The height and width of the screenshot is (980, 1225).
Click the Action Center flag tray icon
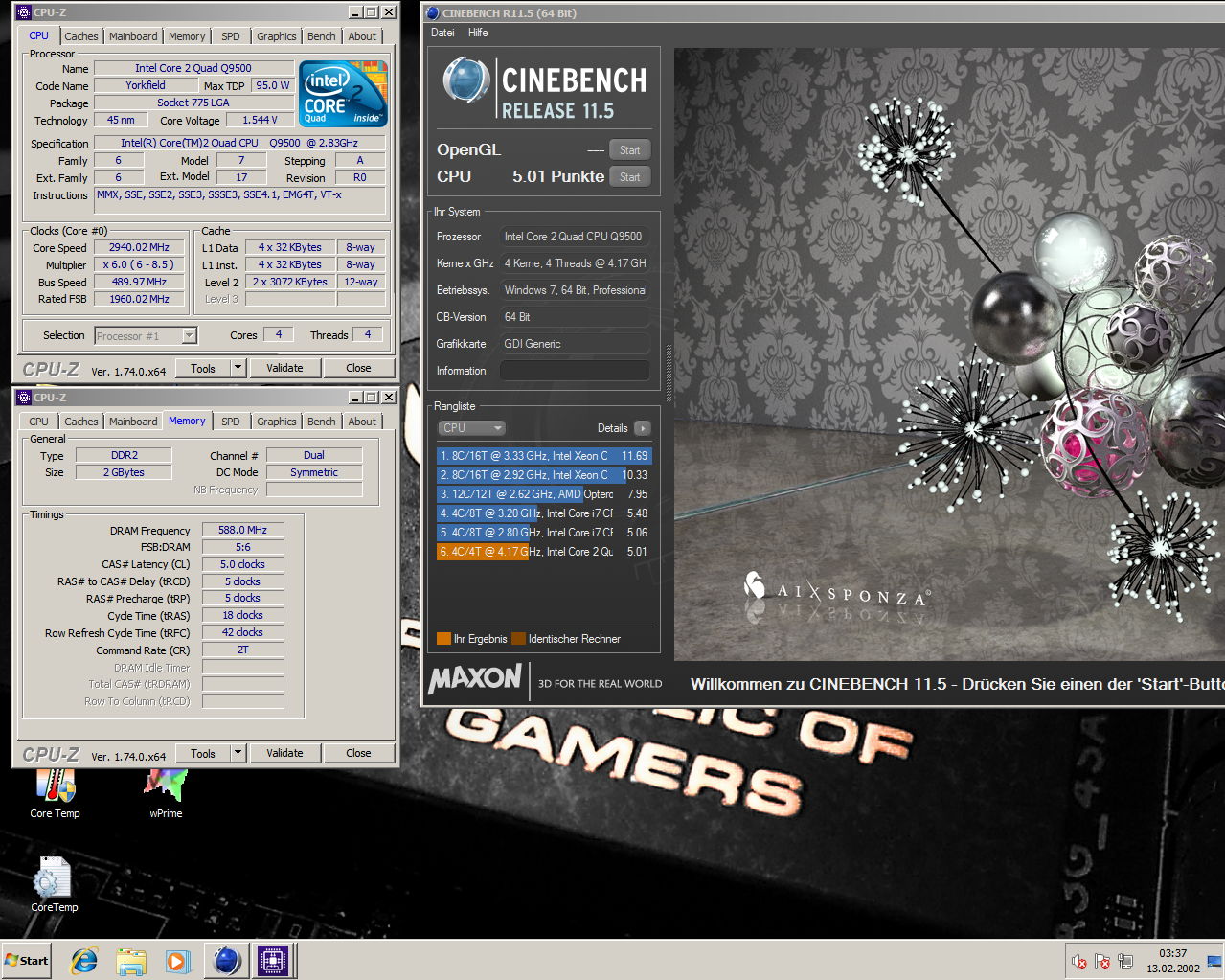click(1101, 961)
